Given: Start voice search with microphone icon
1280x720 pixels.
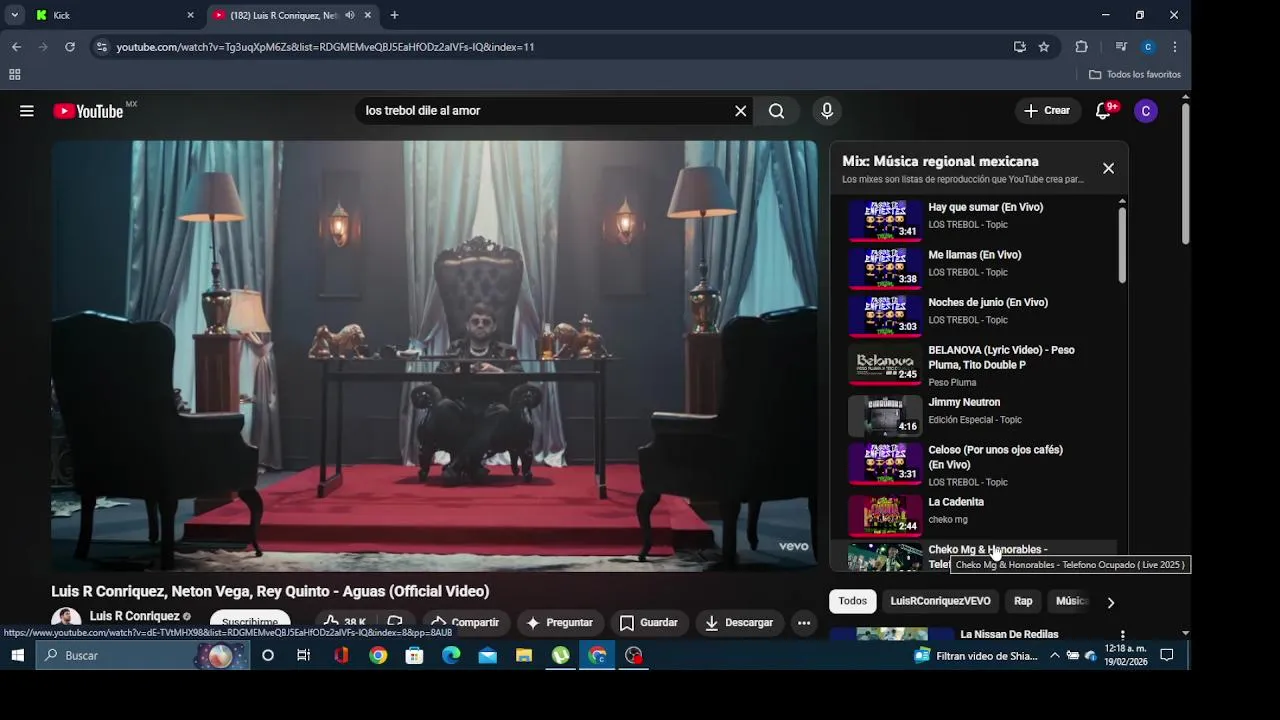Looking at the screenshot, I should point(827,111).
